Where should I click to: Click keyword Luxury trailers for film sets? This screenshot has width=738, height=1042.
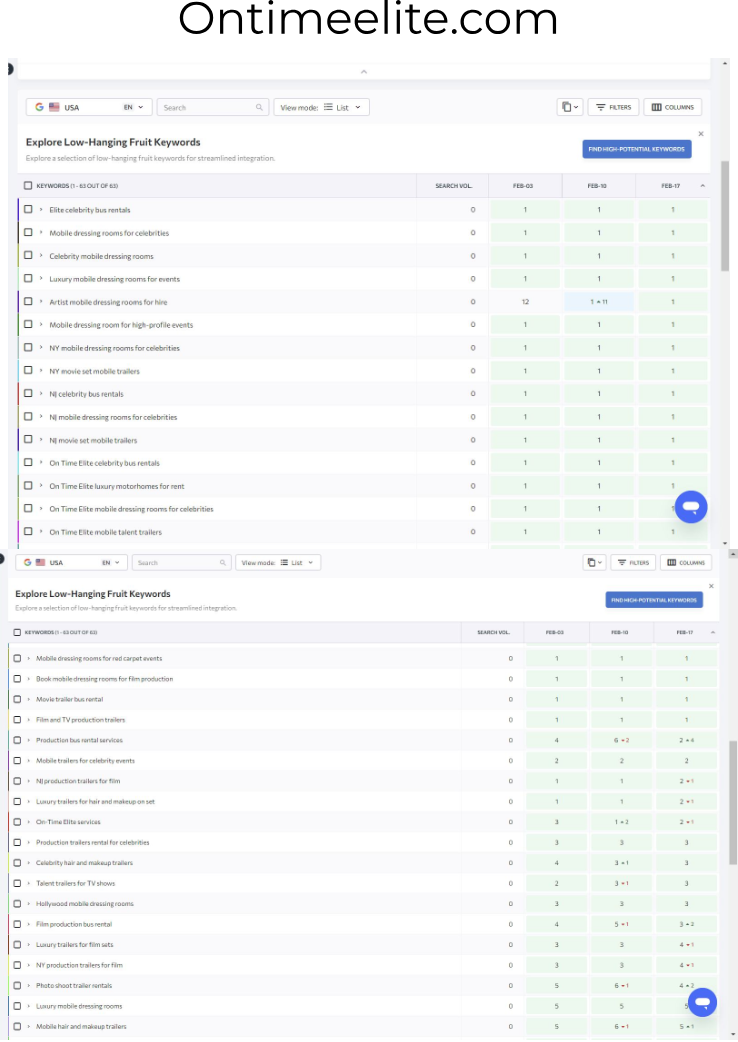pyautogui.click(x=74, y=944)
